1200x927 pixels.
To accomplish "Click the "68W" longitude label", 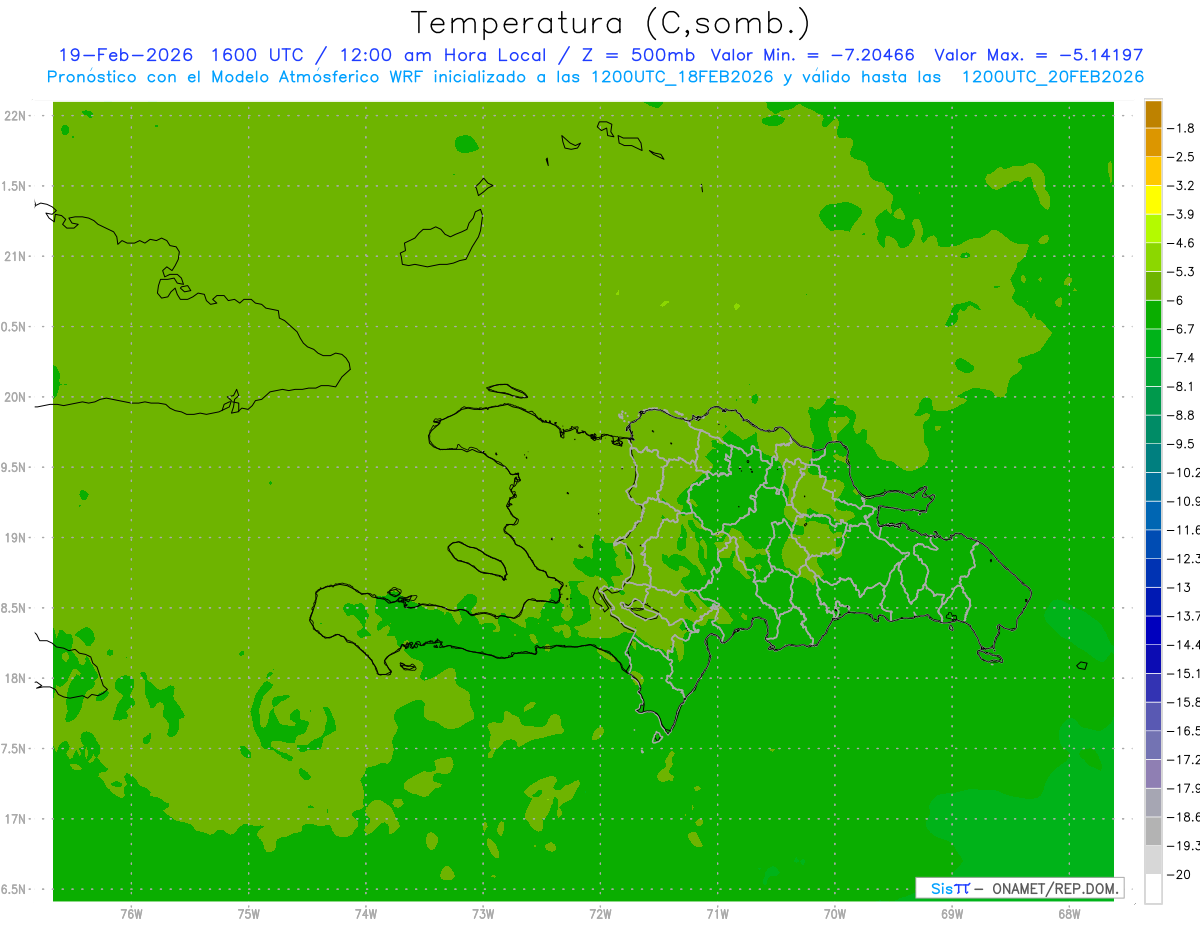I will (1069, 914).
